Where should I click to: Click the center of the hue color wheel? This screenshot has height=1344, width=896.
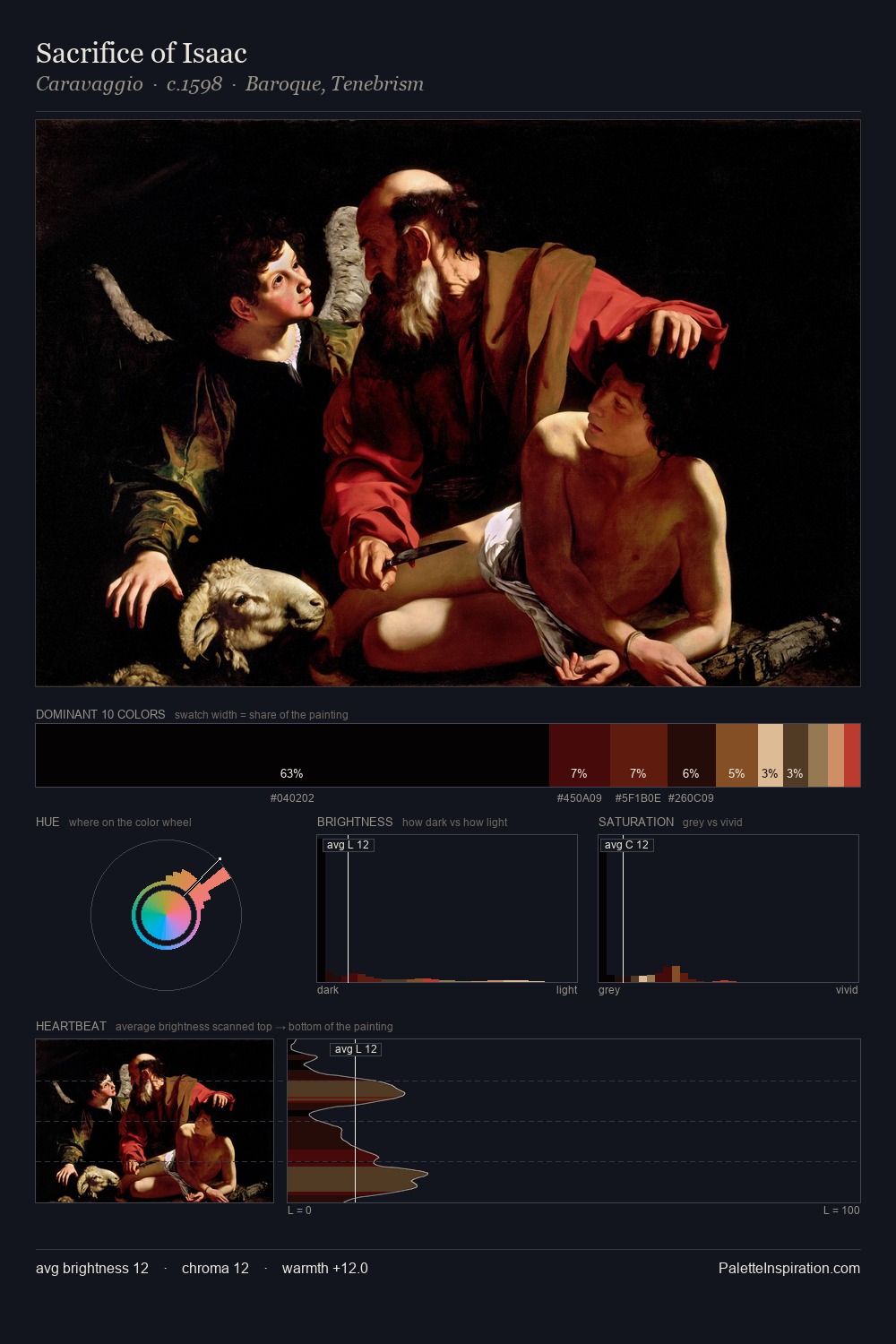point(166,915)
